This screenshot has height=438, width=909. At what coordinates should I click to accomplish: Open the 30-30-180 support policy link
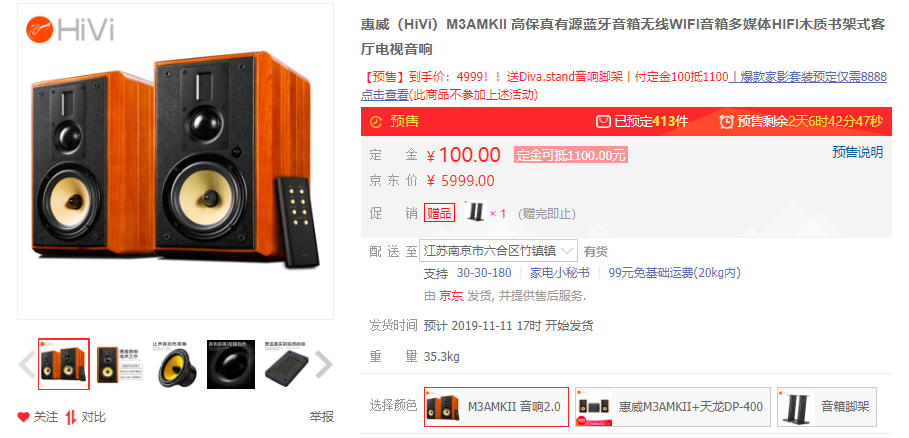click(484, 273)
